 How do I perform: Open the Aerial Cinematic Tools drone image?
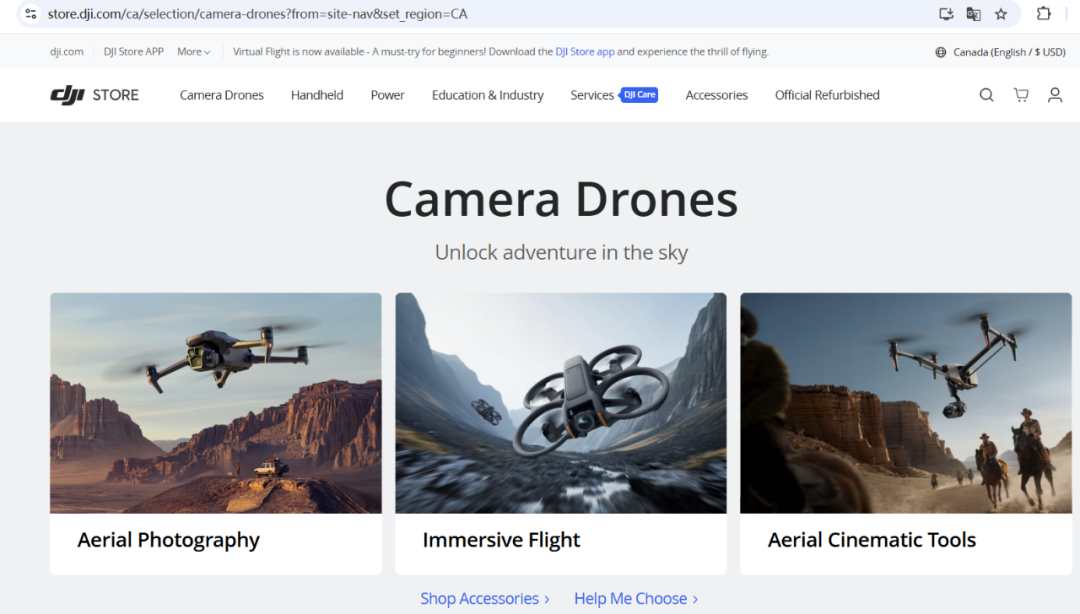[906, 403]
